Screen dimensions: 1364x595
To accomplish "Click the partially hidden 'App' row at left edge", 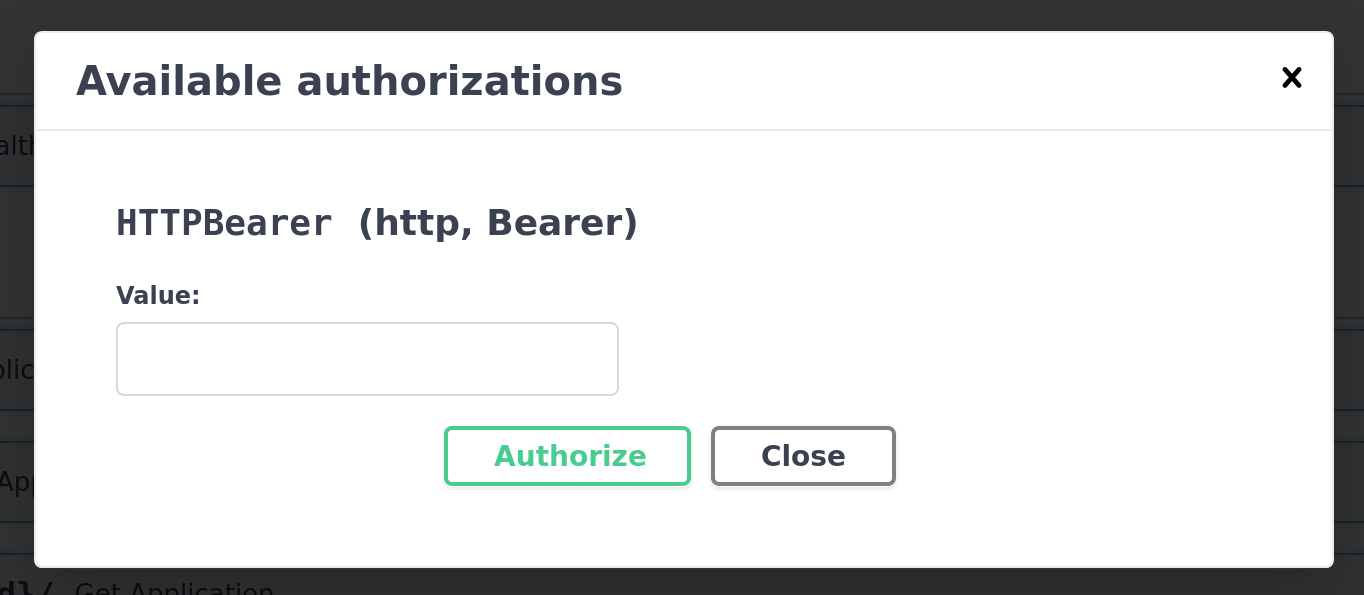I will 17,482.
